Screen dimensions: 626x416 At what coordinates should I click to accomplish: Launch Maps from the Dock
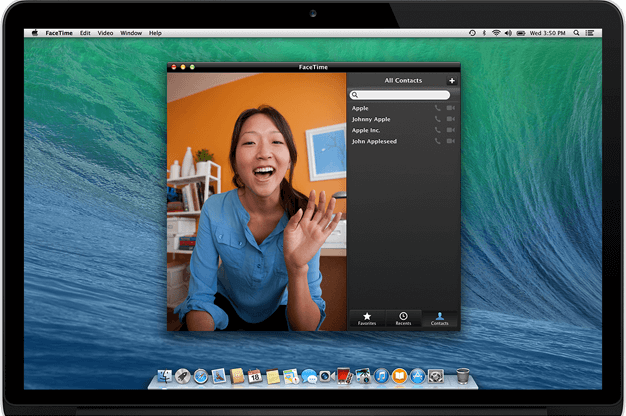[x=291, y=376]
